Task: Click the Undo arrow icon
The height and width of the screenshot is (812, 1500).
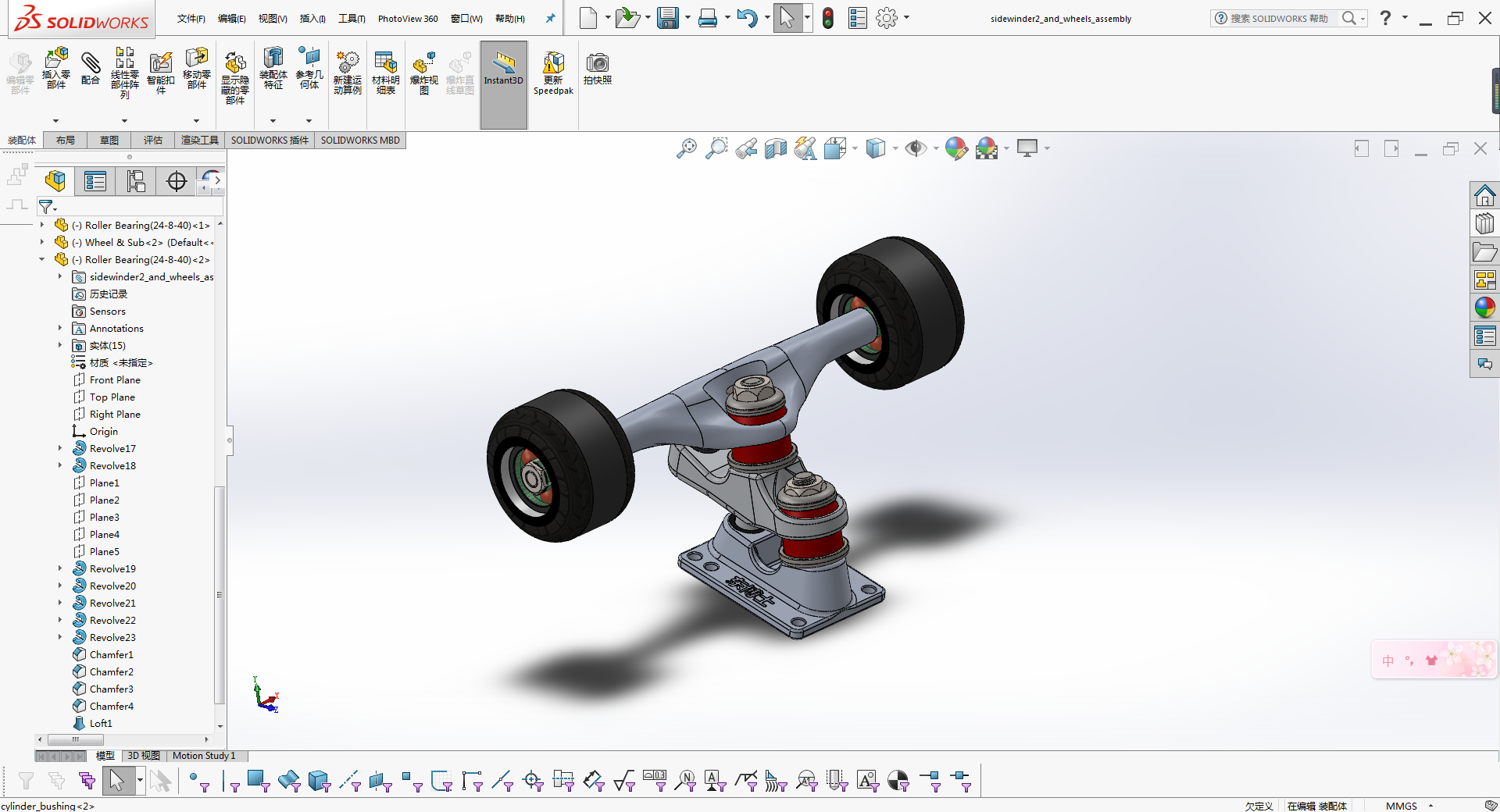Action: (748, 18)
